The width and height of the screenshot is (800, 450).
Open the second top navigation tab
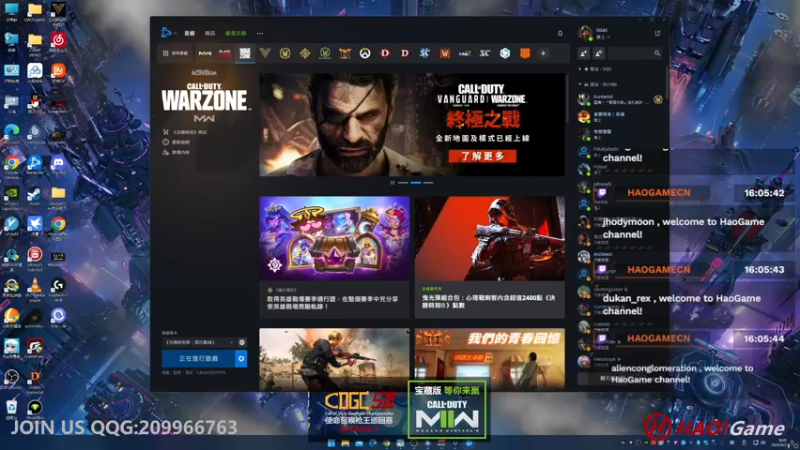210,33
